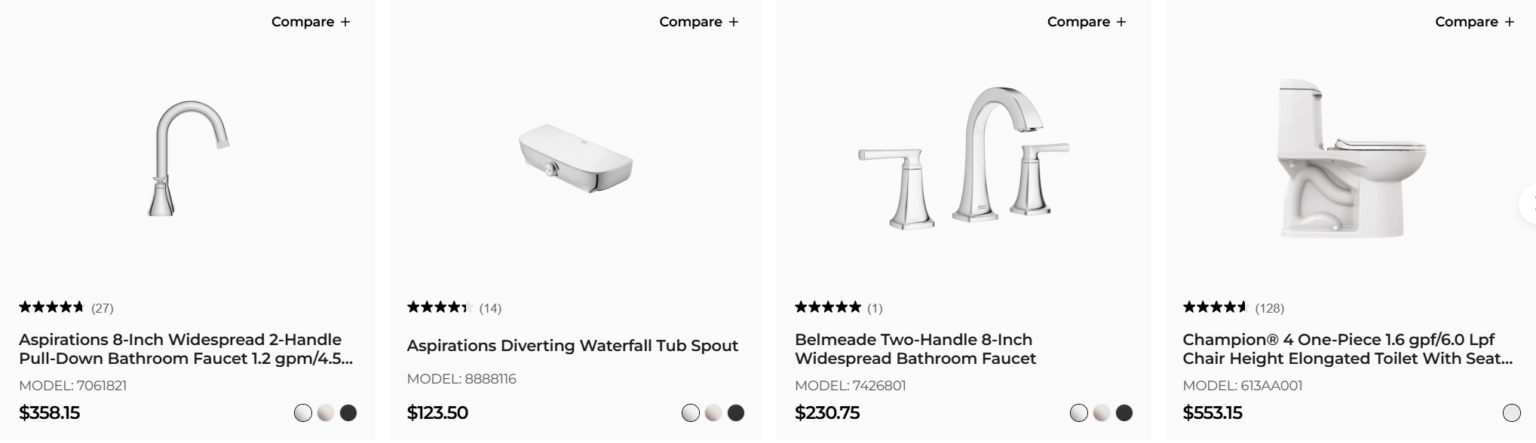
Task: Open Aspirations Diverting Waterfall Tub Spout title link
Action: pos(572,346)
